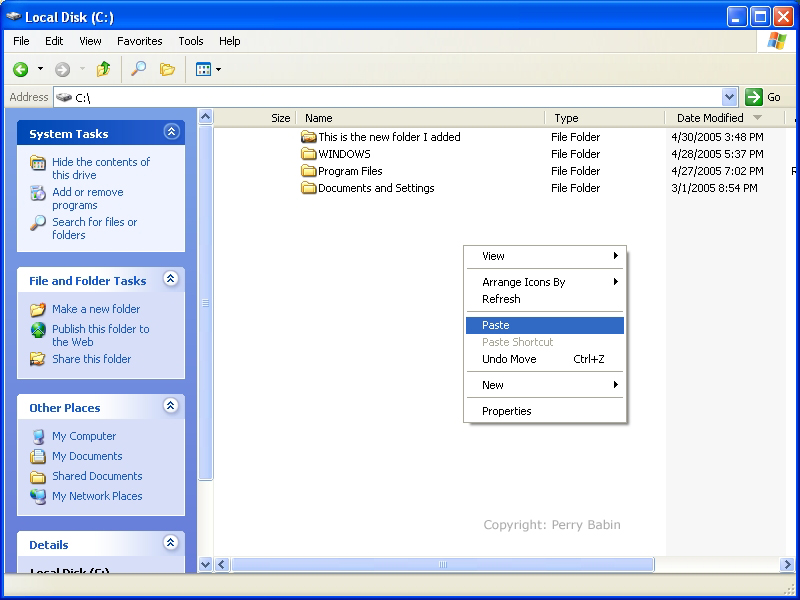
Task: Open the File menu
Action: (21, 41)
